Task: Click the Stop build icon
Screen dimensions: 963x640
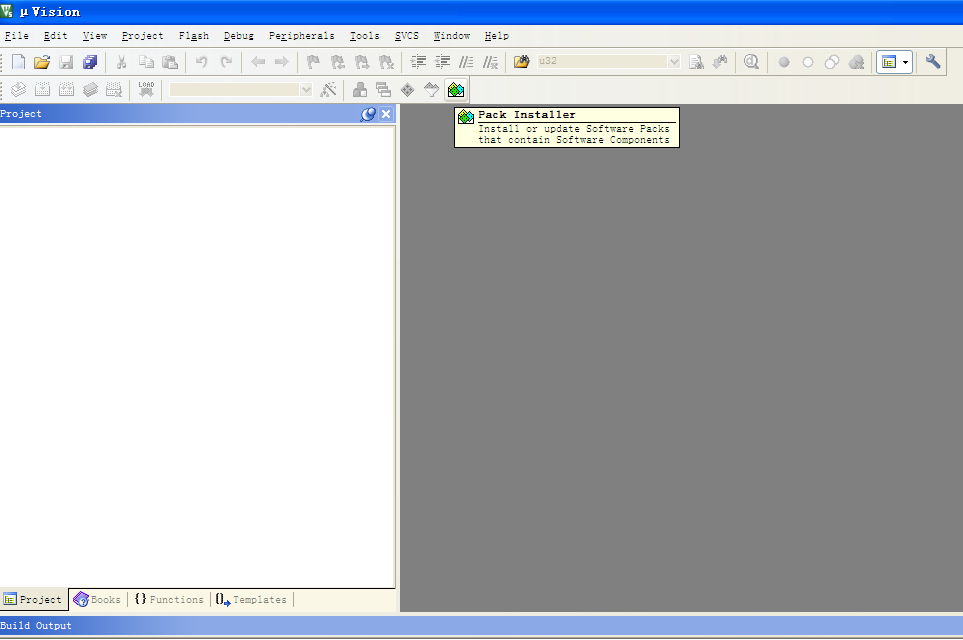Action: click(x=114, y=90)
